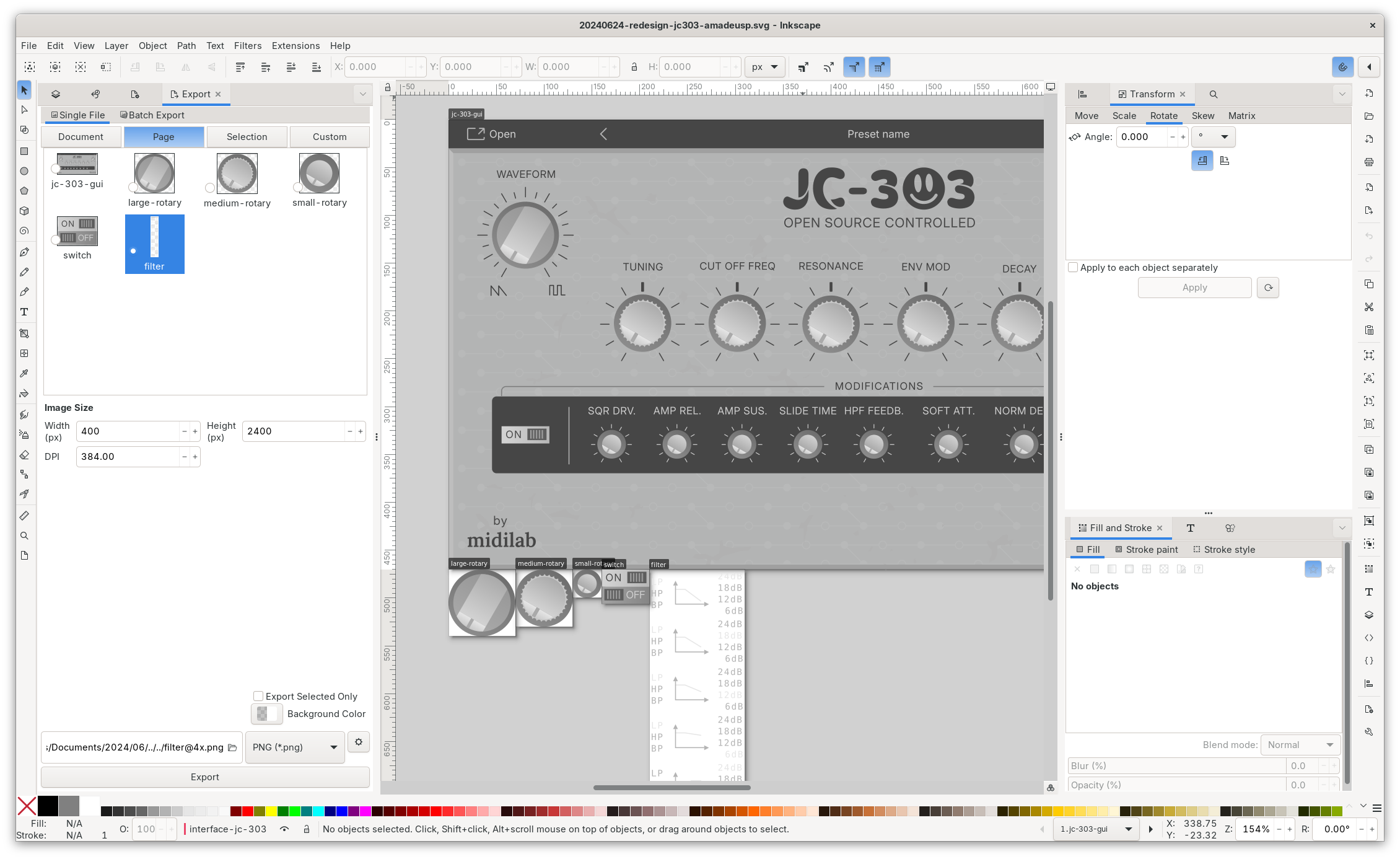The height and width of the screenshot is (859, 1400).
Task: Expand the Blend mode Normal dropdown
Action: point(1300,745)
